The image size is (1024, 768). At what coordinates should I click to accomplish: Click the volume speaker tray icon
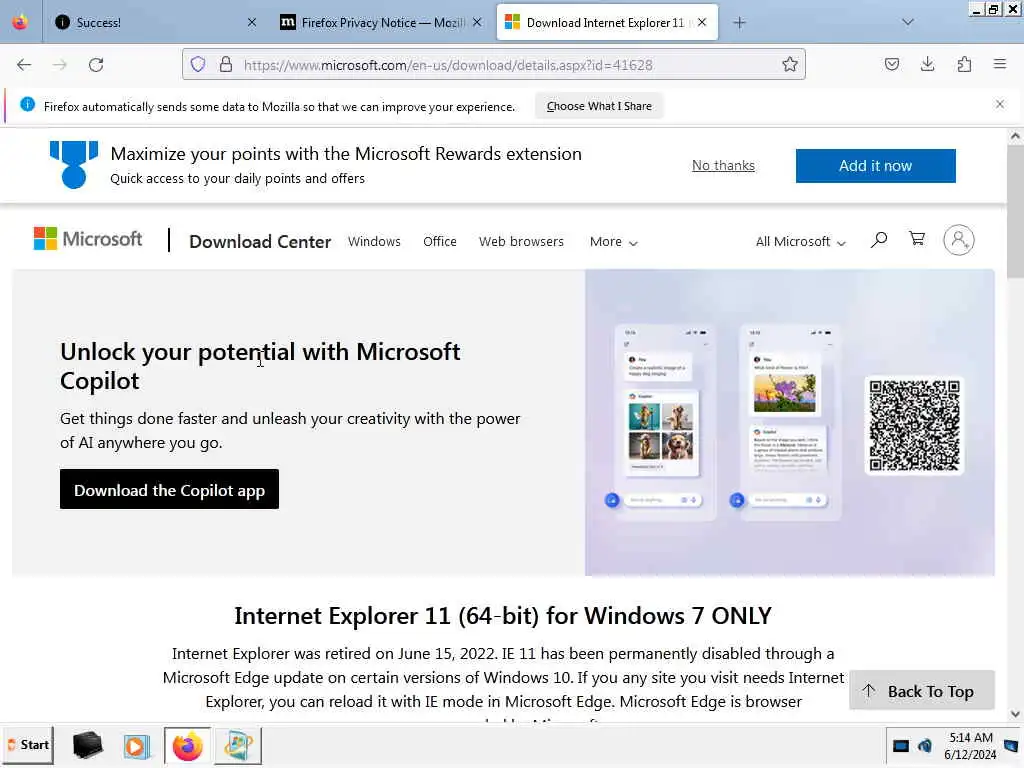click(x=925, y=746)
